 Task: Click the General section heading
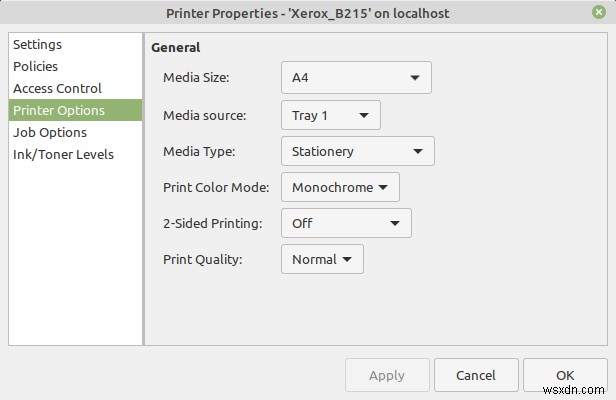pos(176,47)
